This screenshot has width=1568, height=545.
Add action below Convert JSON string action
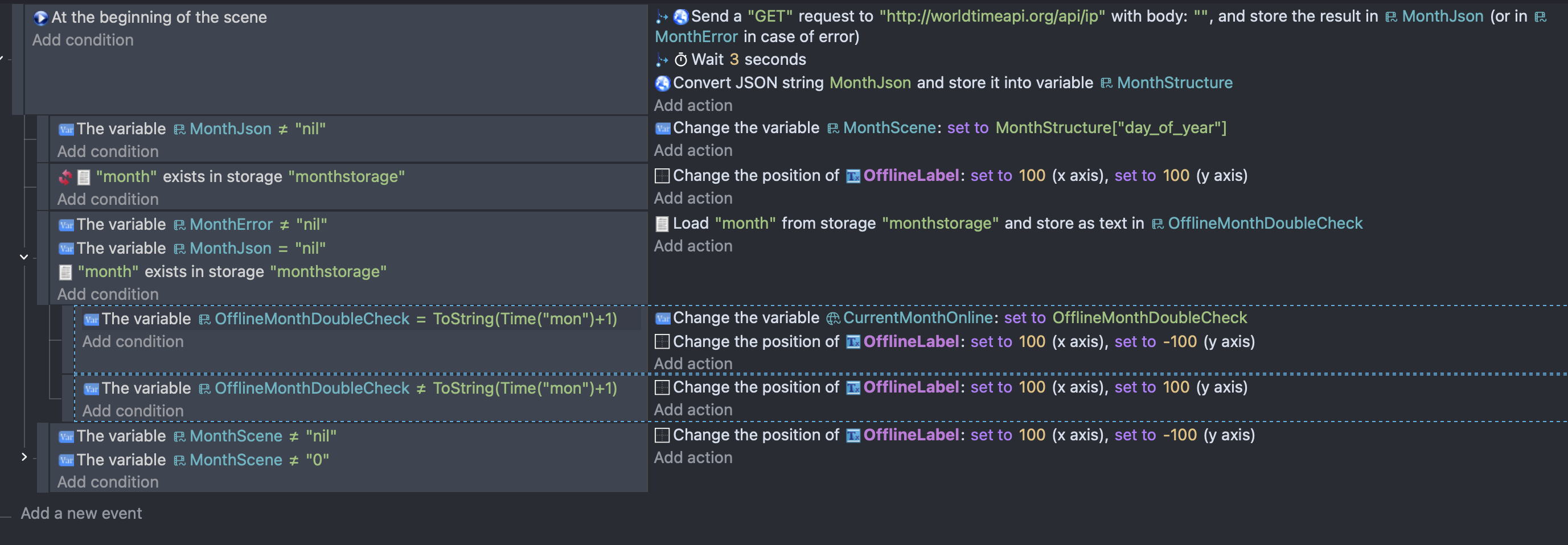click(693, 105)
